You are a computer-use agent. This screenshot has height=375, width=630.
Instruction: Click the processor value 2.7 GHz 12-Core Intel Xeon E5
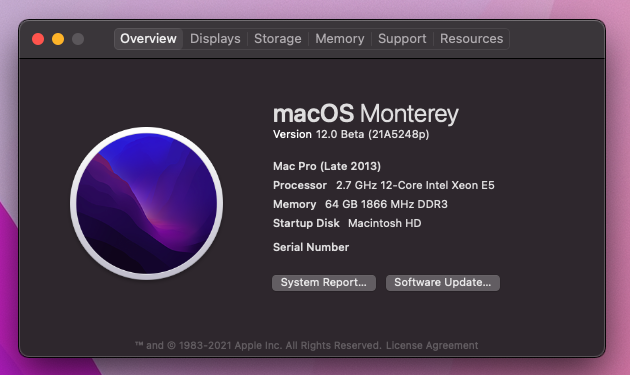coord(415,185)
